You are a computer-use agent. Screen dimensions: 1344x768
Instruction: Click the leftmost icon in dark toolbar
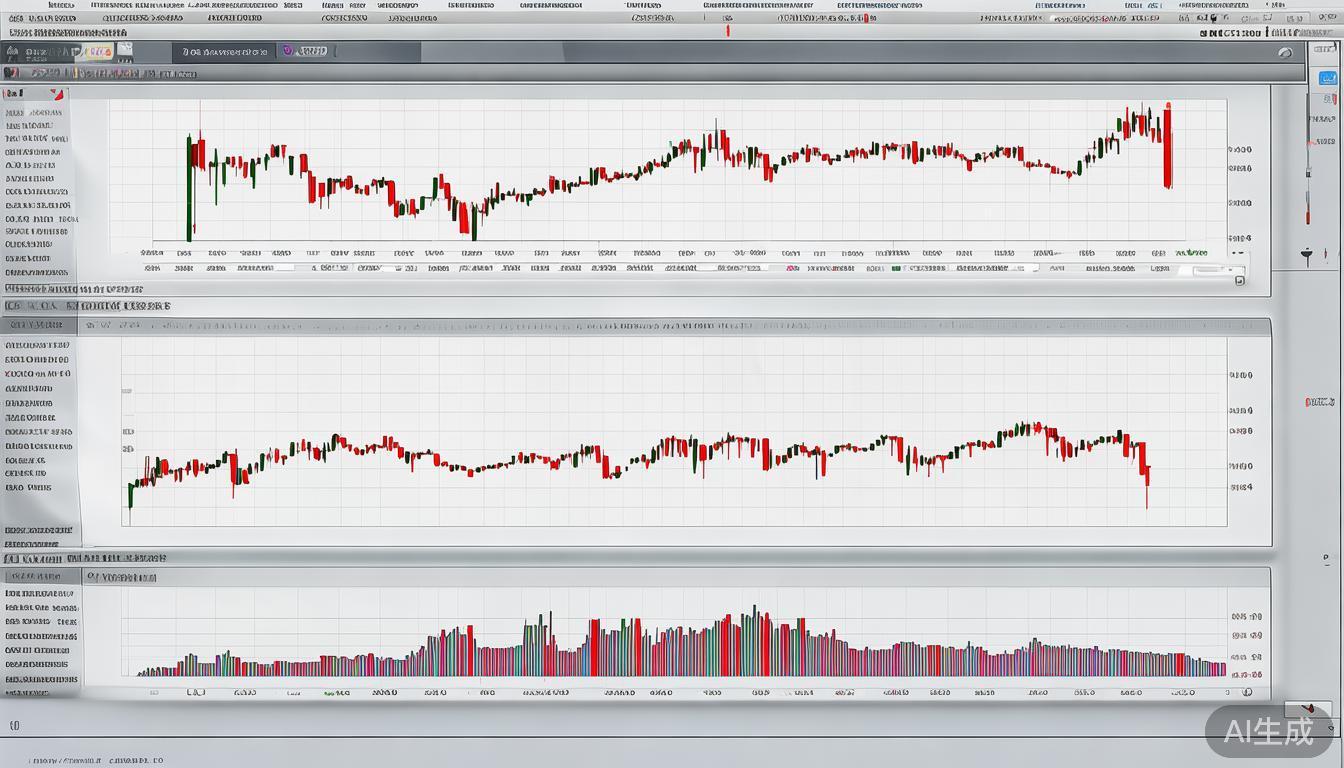13,51
